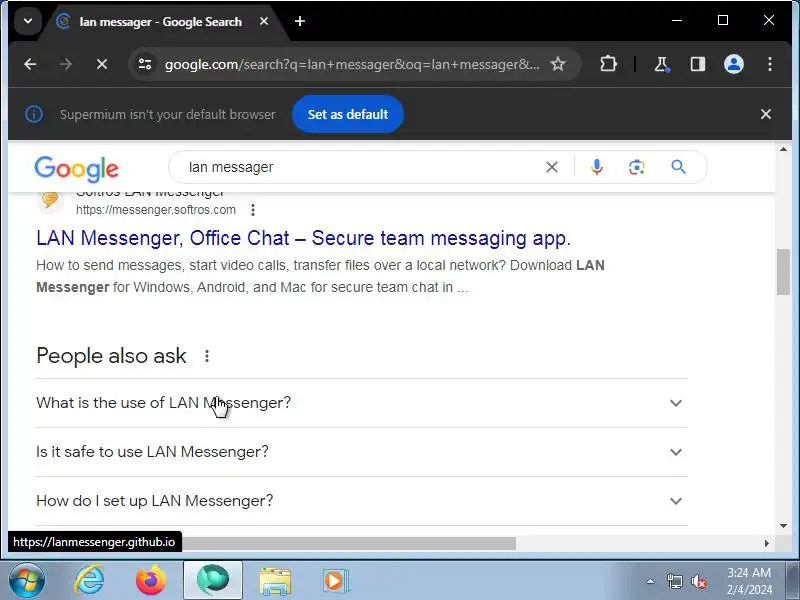This screenshot has width=800, height=600.
Task: Go back to the previous page
Action: [31, 64]
